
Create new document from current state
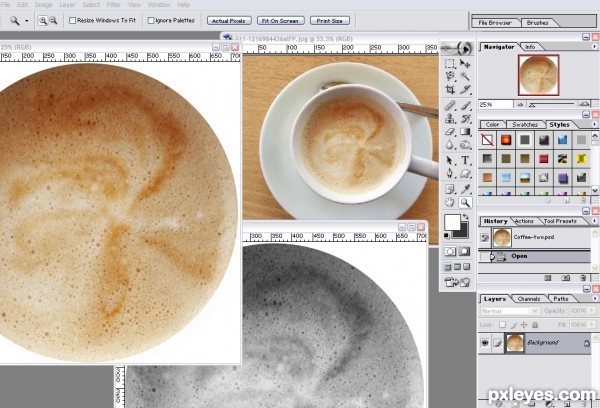pos(548,278)
